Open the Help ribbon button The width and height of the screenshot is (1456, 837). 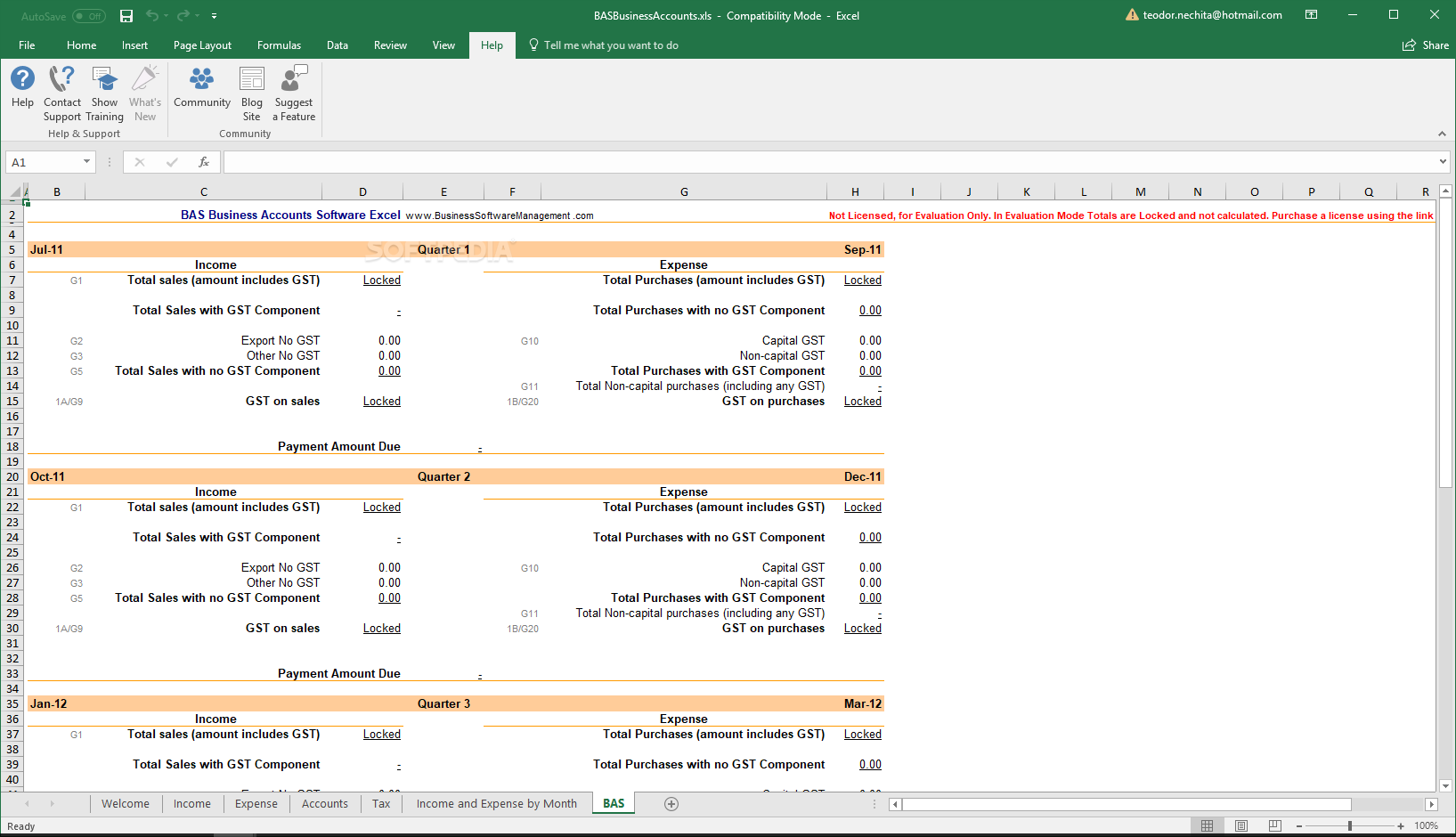click(22, 87)
